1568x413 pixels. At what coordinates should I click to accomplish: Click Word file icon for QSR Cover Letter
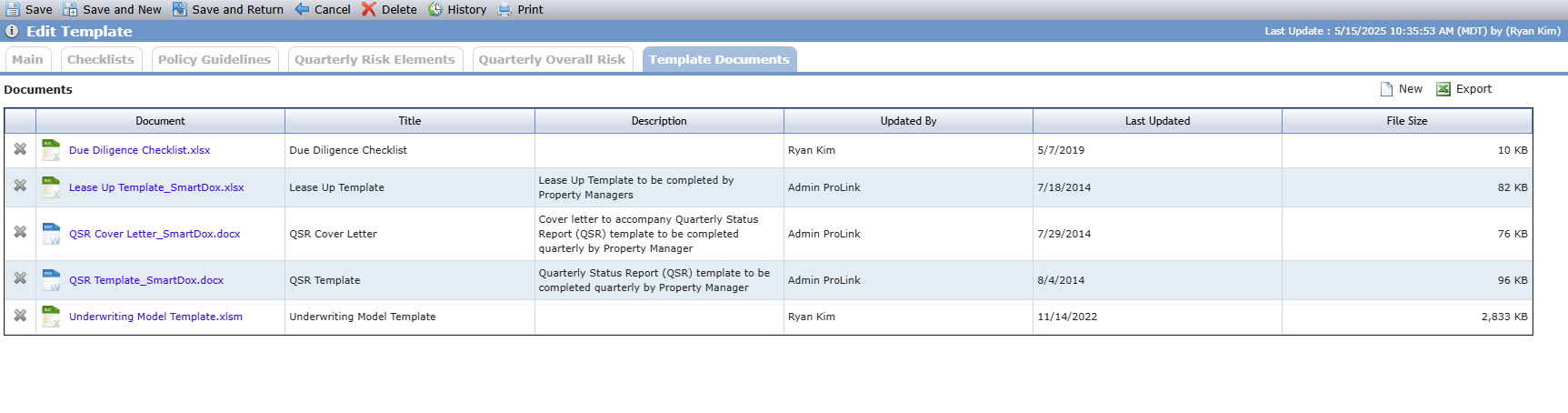pyautogui.click(x=51, y=234)
